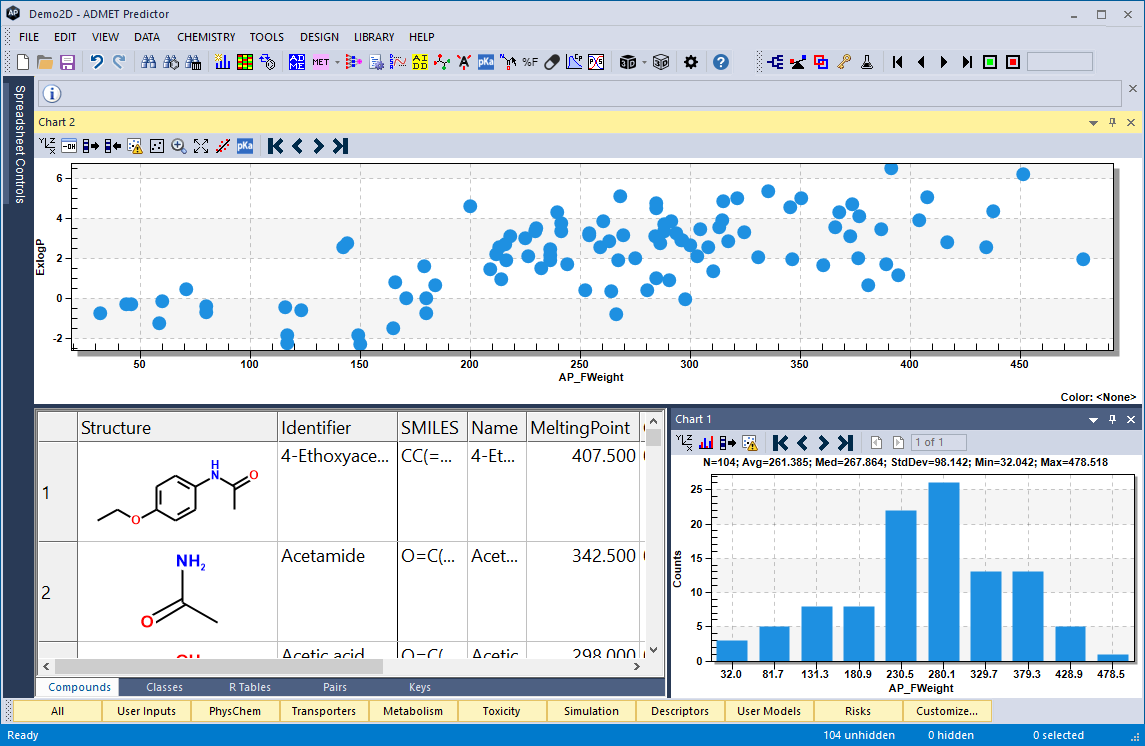Save the file with the purple floppy disk icon
The height and width of the screenshot is (746, 1145).
67,63
